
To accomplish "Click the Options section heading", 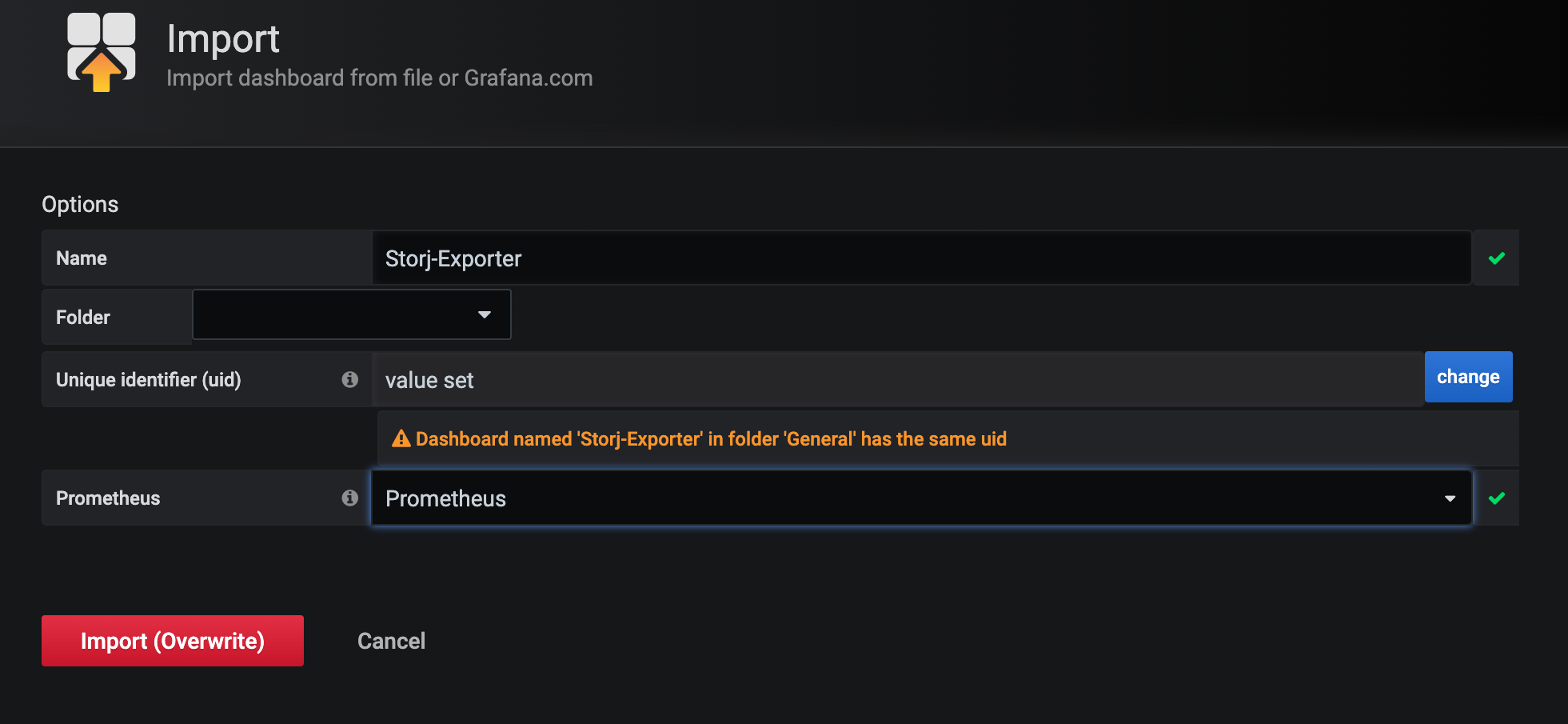I will coord(80,205).
